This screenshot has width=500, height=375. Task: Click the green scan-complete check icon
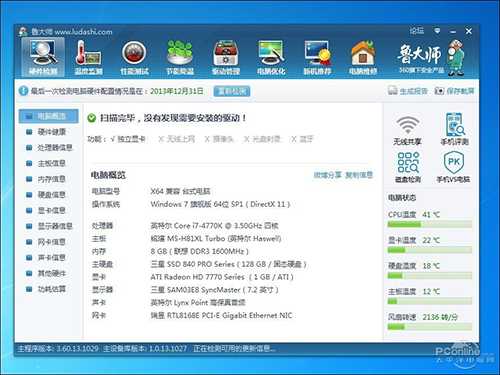coord(92,118)
